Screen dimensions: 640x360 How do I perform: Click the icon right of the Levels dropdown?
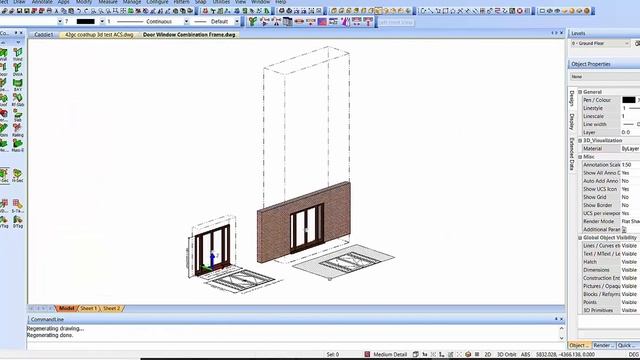[636, 43]
